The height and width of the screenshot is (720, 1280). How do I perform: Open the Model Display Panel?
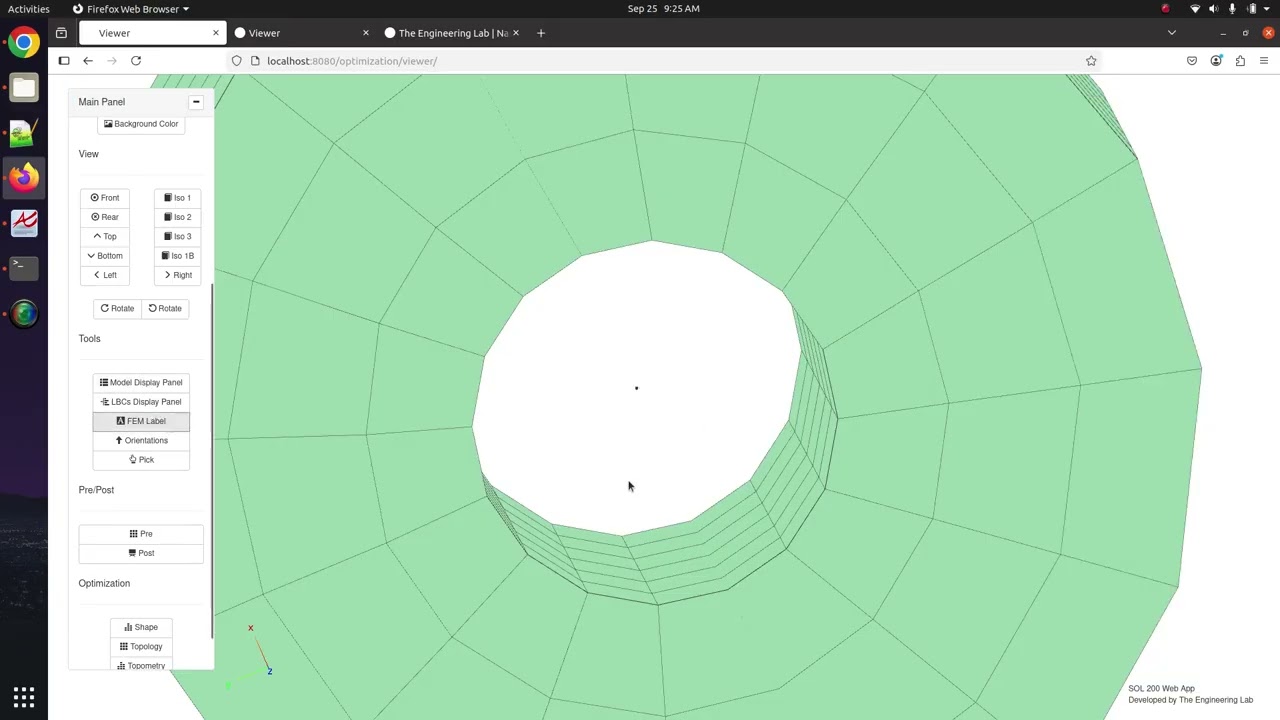[141, 382]
